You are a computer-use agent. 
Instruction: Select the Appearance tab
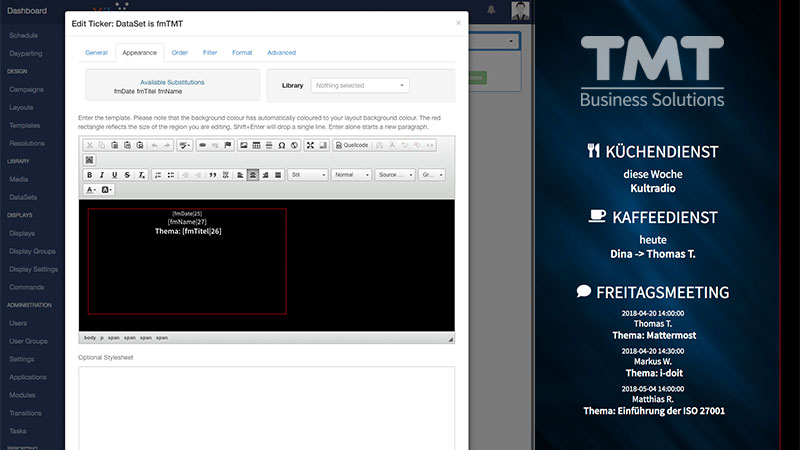coord(139,53)
